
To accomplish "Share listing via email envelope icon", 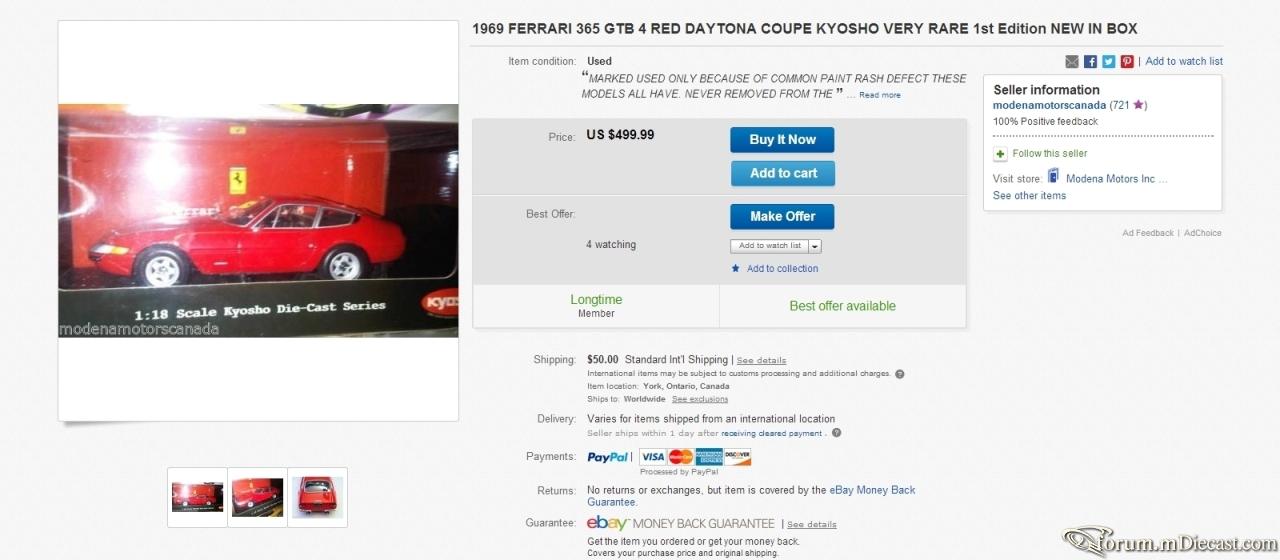I will (x=1072, y=61).
